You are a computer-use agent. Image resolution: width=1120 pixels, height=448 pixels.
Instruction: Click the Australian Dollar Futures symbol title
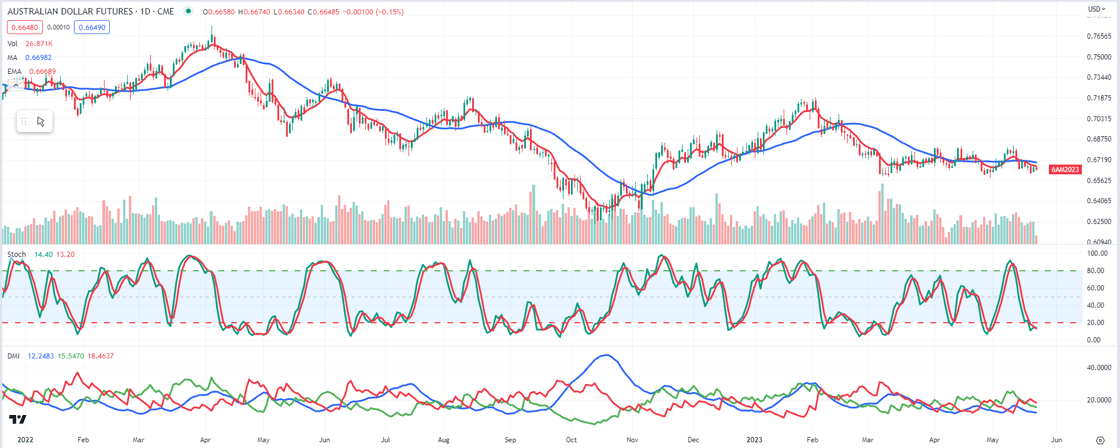click(x=91, y=12)
